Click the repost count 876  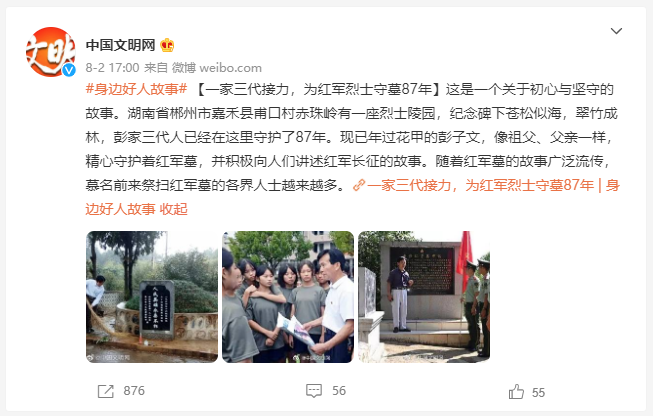134,391
